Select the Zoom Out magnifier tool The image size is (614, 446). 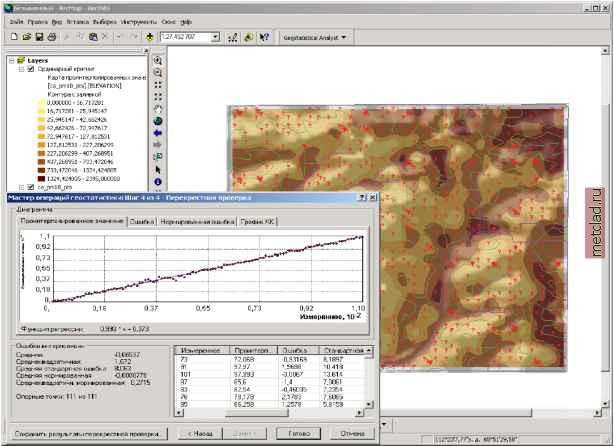158,73
